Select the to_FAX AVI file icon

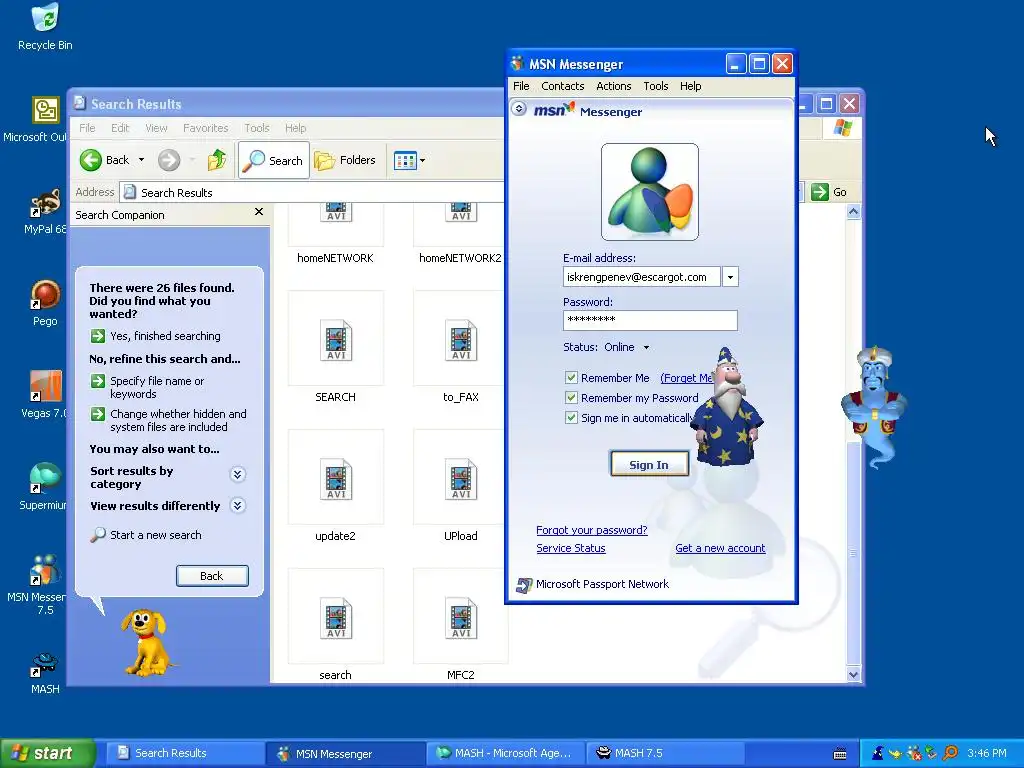click(461, 340)
